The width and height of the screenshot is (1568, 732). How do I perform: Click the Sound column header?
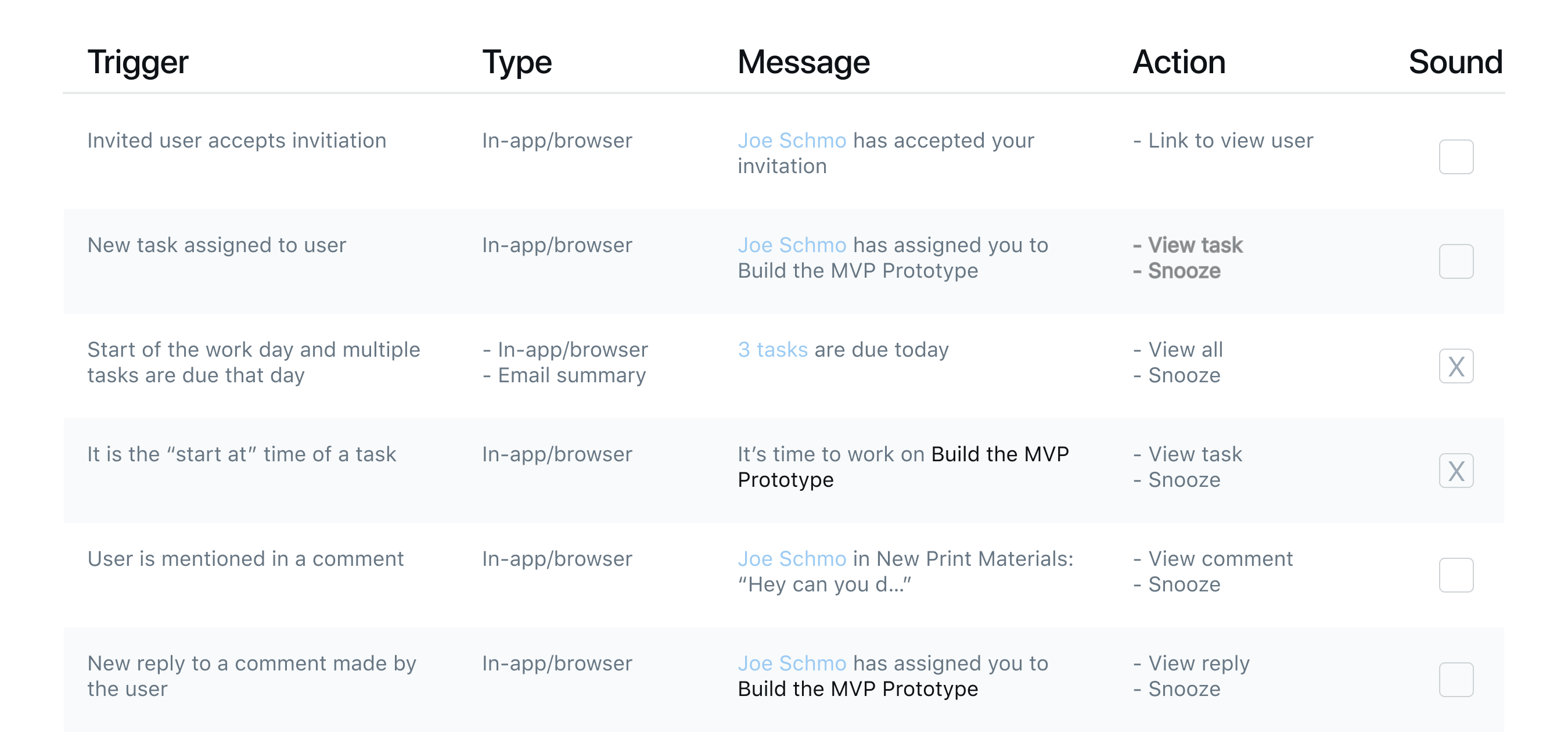tap(1455, 62)
